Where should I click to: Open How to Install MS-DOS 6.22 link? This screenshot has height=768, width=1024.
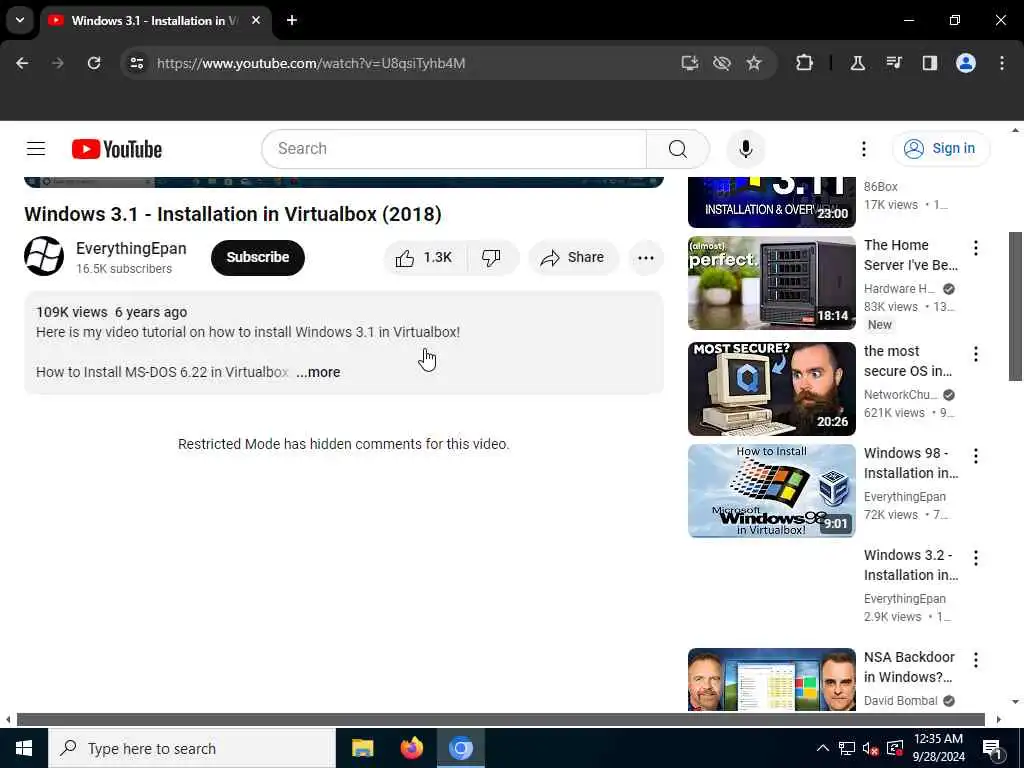162,372
